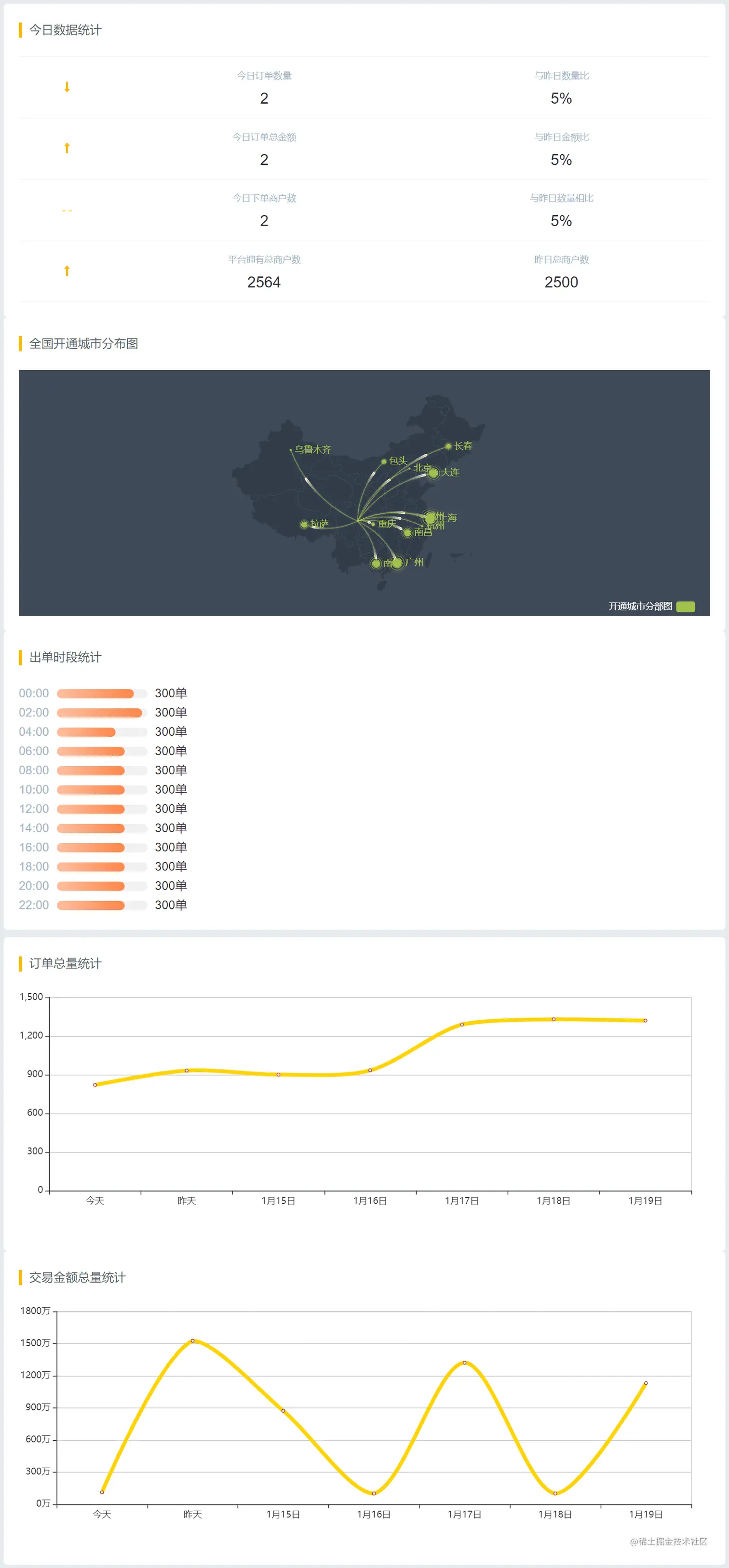This screenshot has height=1568, width=729.
Task: Click 1月17日 data point on 交易金额总量统计 chart
Action: [464, 1363]
